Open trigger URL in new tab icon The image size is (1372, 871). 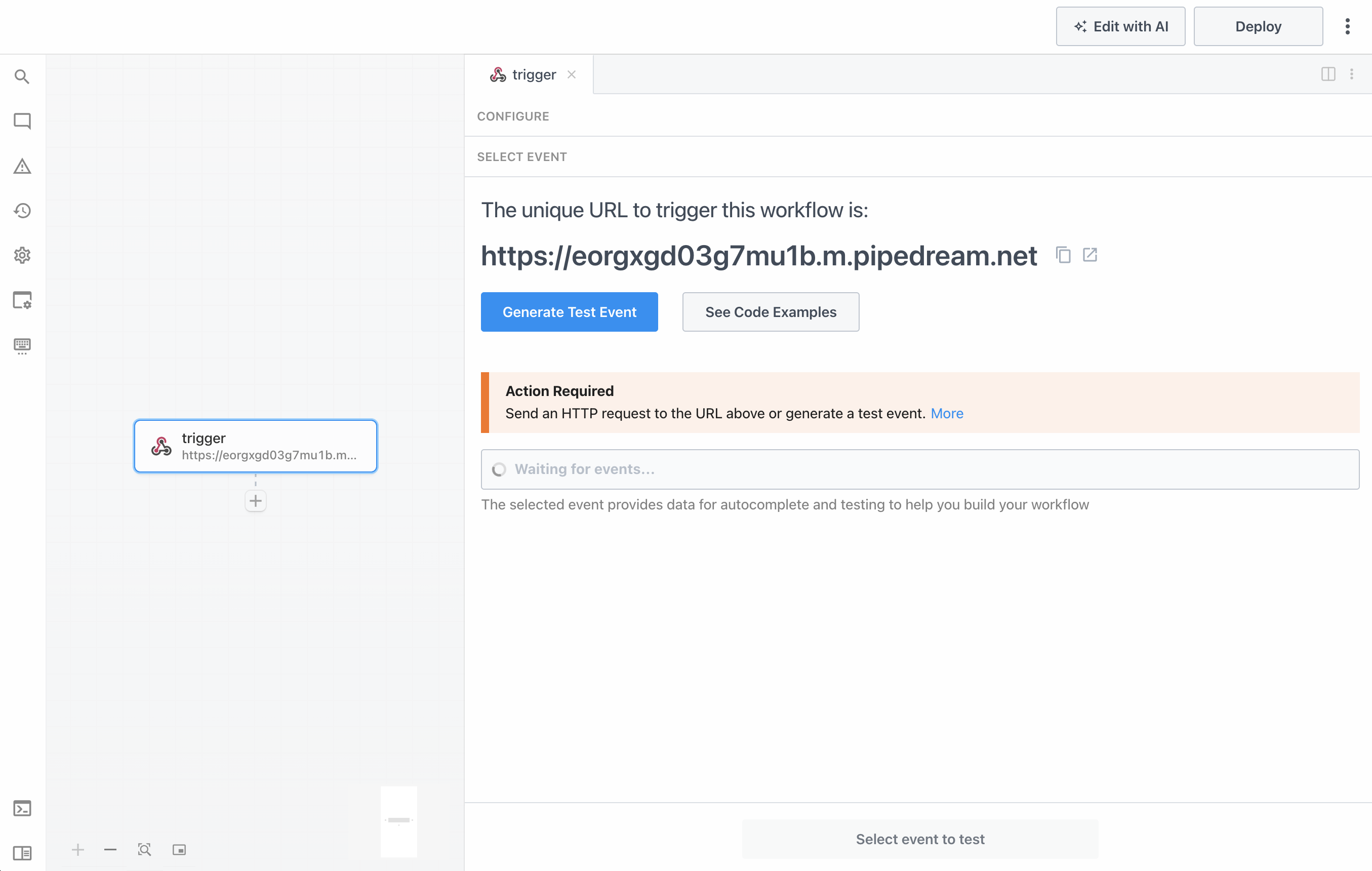[x=1090, y=255]
